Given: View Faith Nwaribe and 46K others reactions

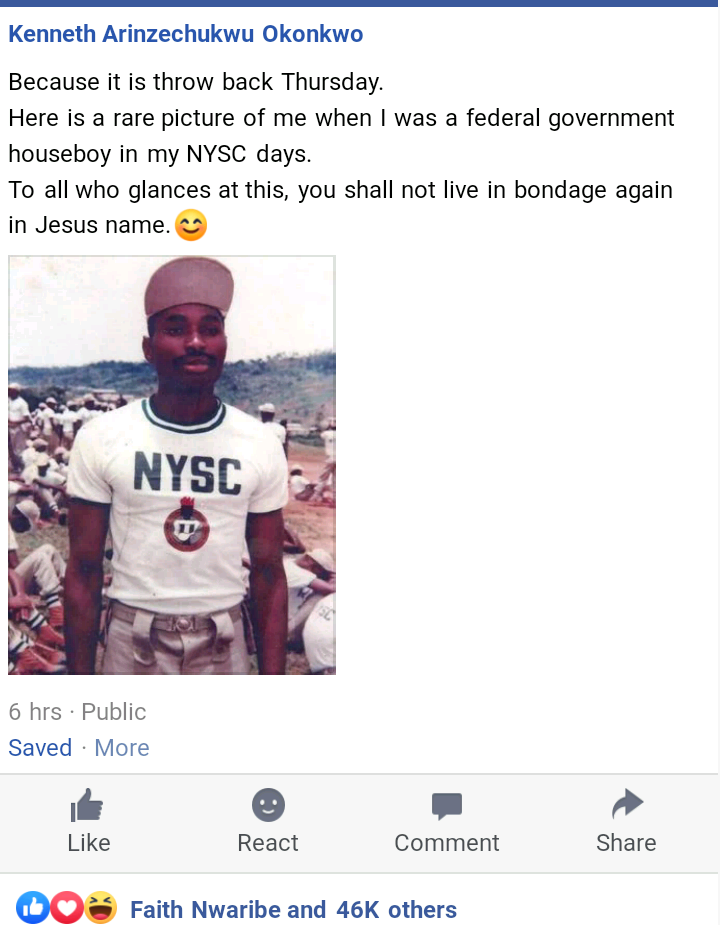Looking at the screenshot, I should (x=293, y=909).
